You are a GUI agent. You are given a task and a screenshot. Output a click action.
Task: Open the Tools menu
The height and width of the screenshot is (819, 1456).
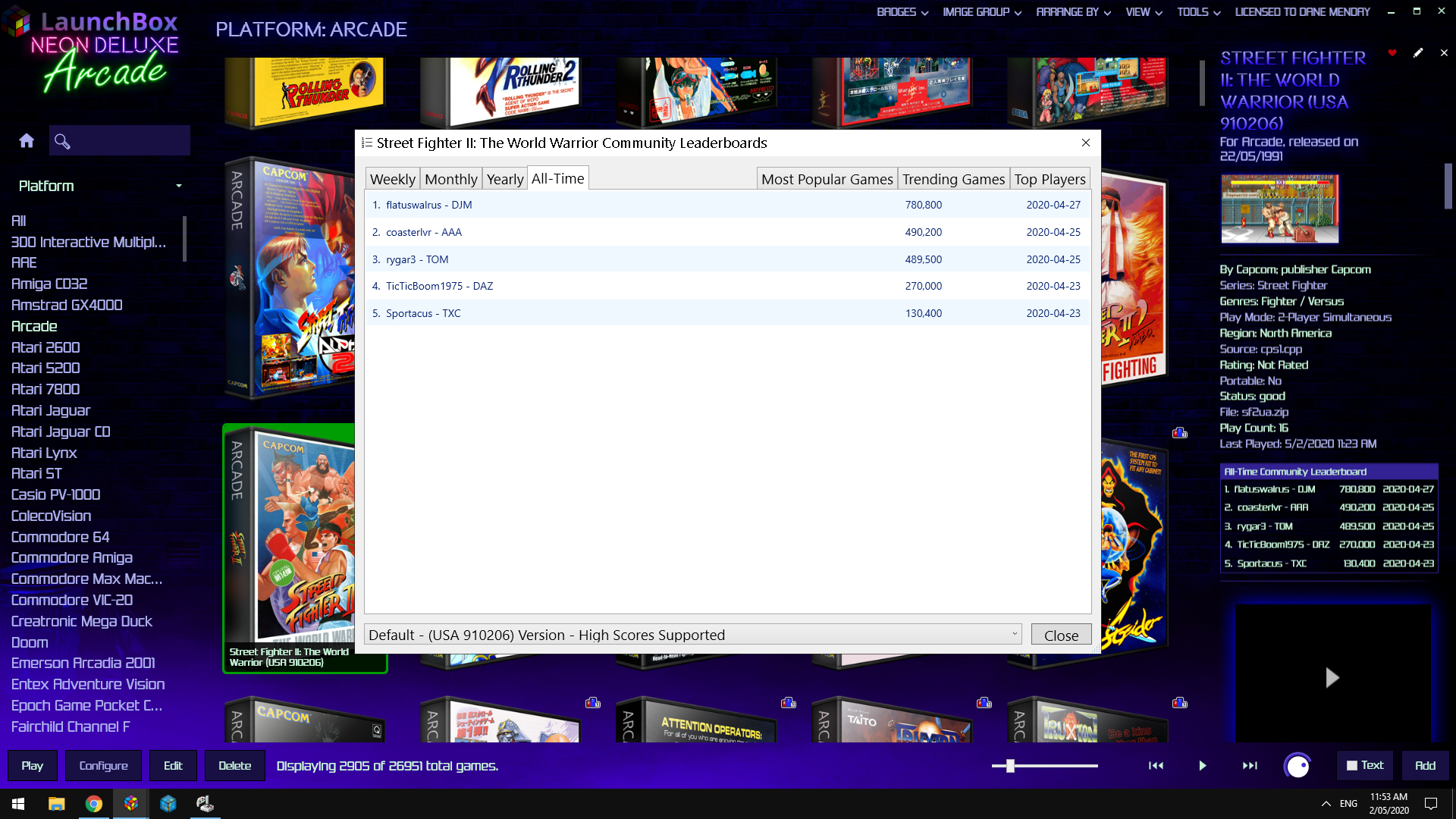1198,12
